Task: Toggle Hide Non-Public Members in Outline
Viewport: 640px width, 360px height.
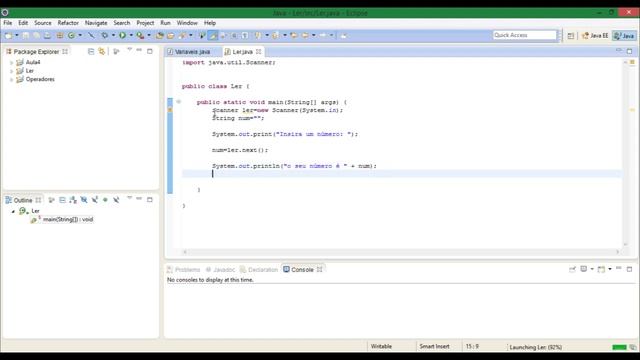Action: coord(105,200)
